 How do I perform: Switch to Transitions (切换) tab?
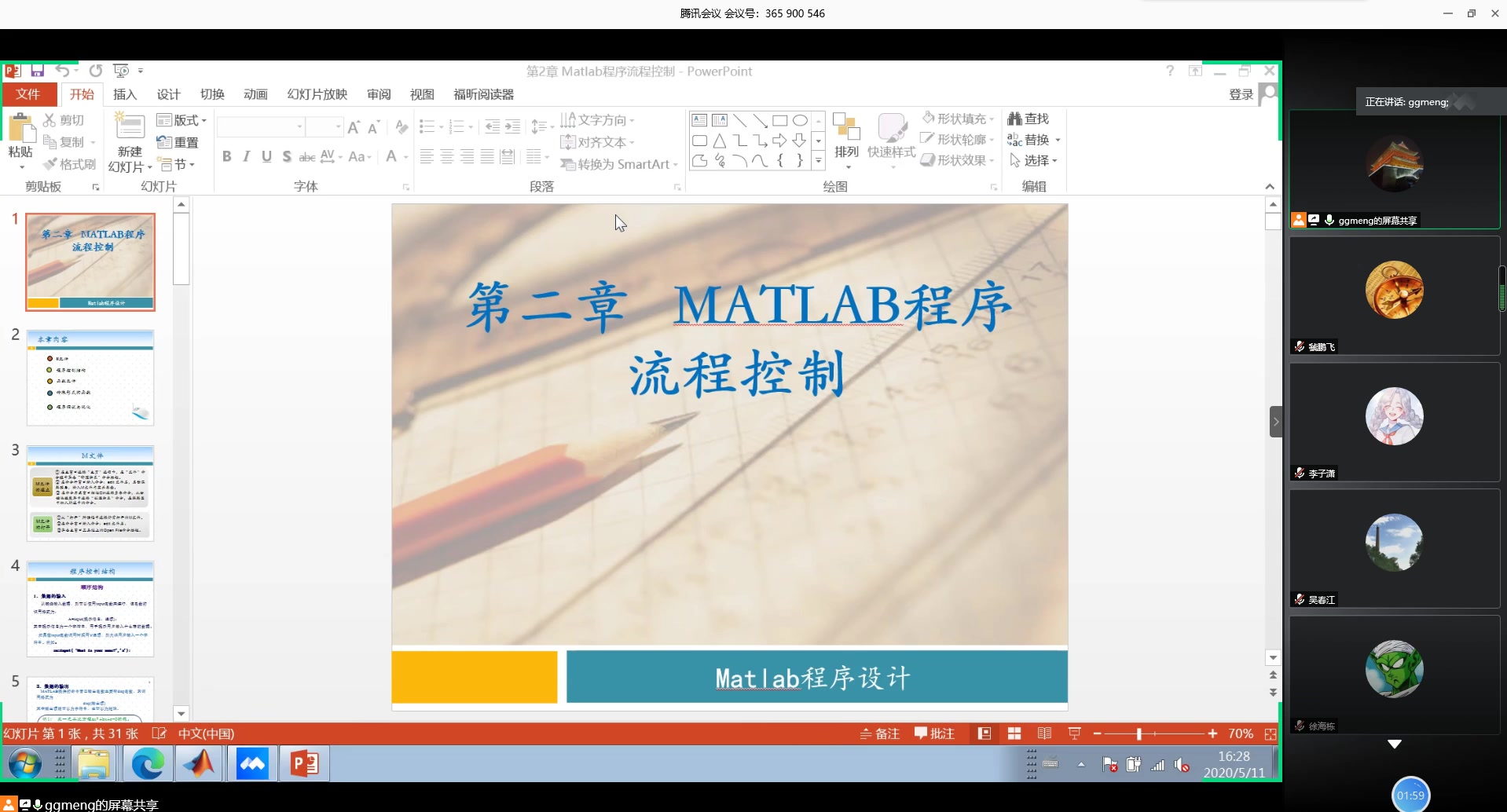(212, 94)
